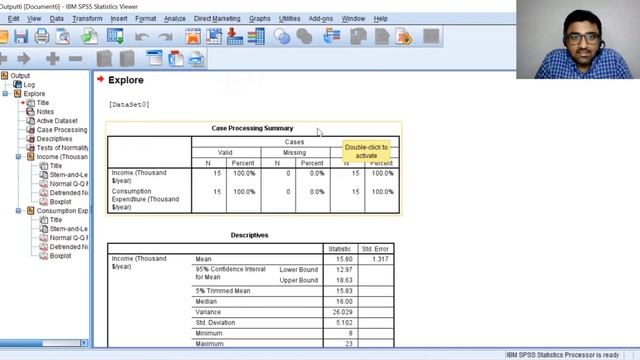Screen dimensions: 640x360
Task: Click the Undo arrow icon
Action: (x=142, y=37)
